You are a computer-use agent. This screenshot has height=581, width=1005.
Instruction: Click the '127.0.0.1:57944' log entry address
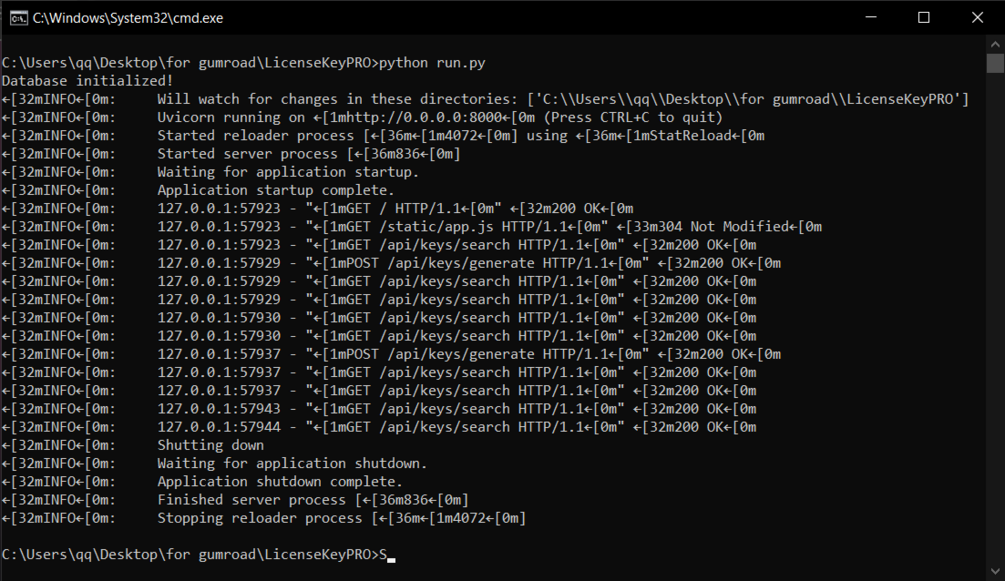[x=219, y=427]
